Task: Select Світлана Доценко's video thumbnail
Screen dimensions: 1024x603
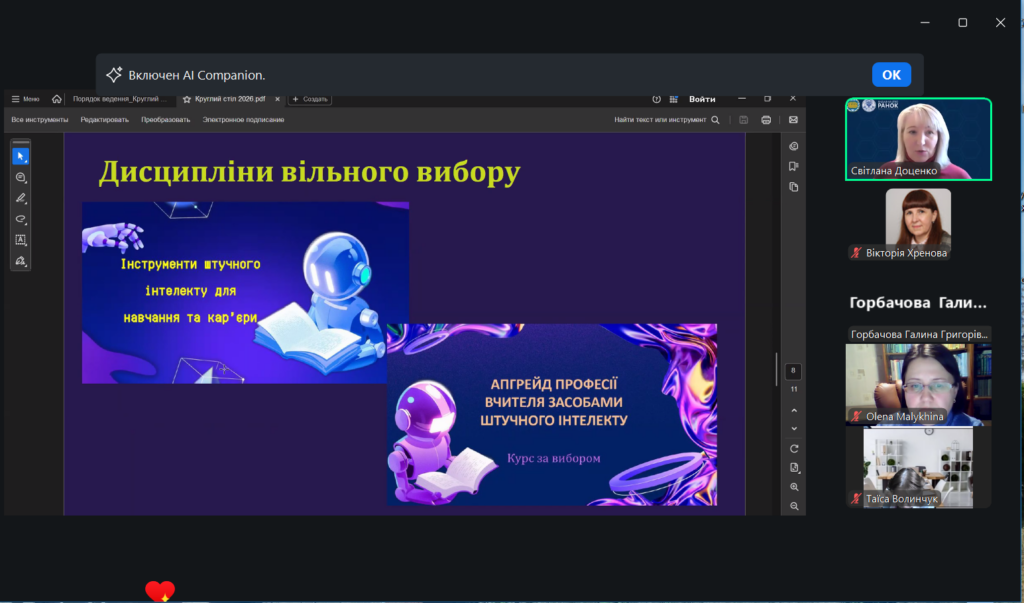Action: pos(918,139)
